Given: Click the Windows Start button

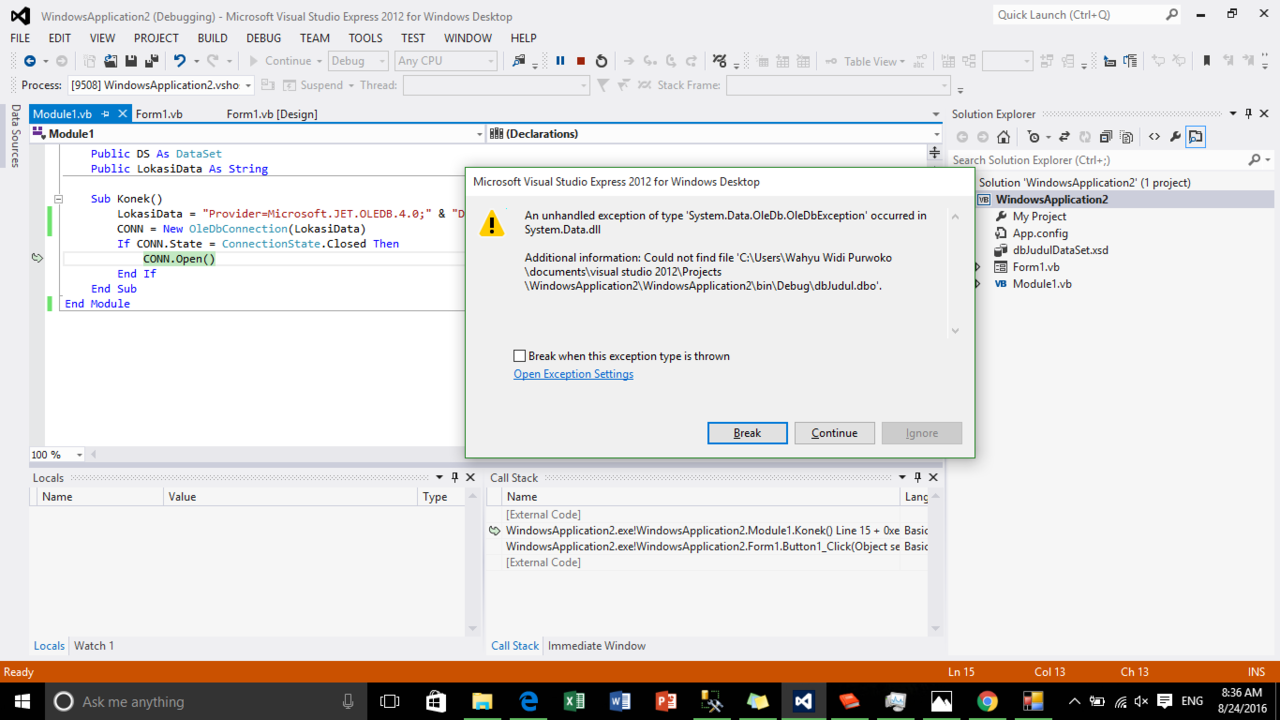Looking at the screenshot, I should click(x=22, y=702).
